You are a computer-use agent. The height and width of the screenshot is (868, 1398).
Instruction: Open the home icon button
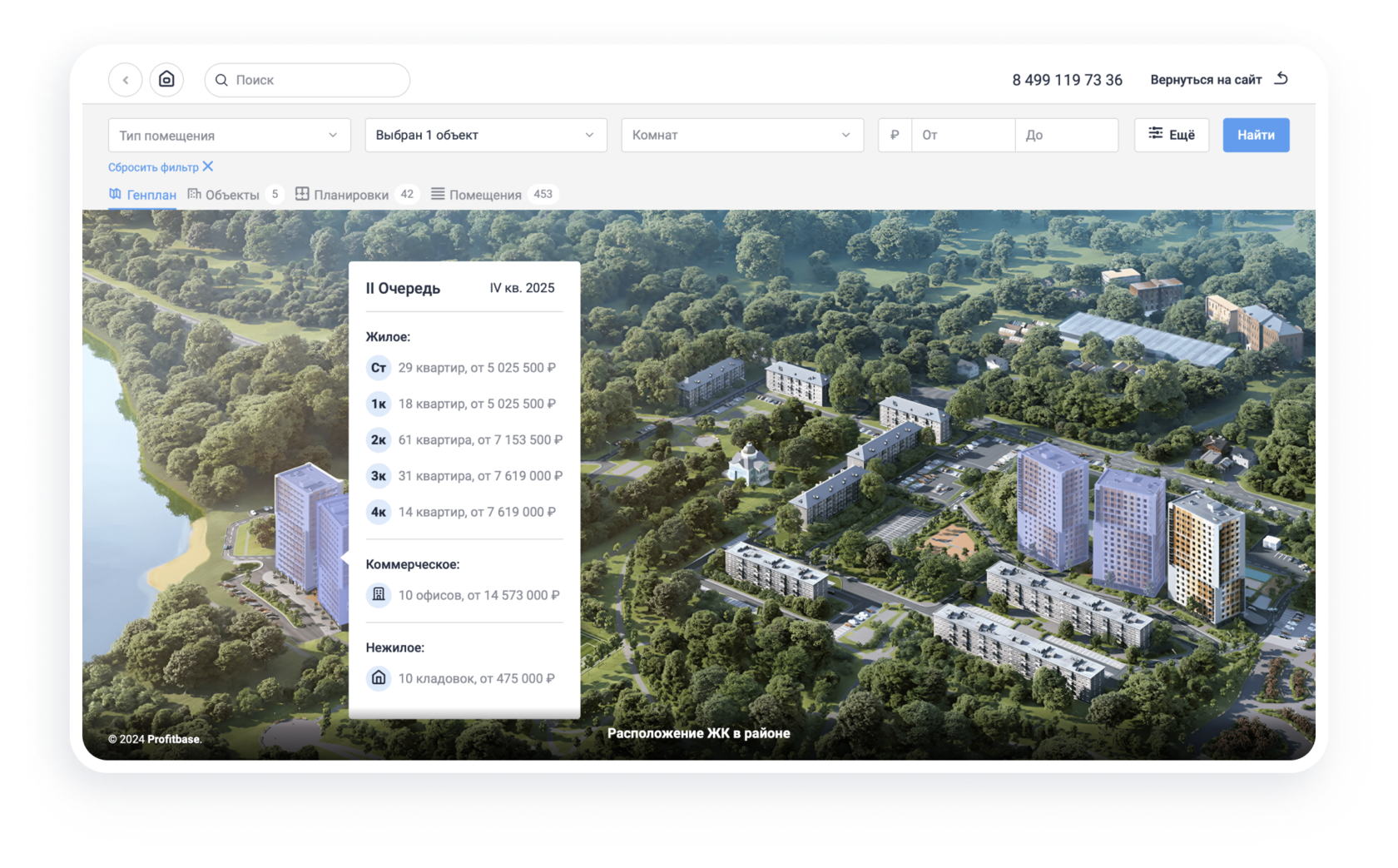tap(166, 80)
